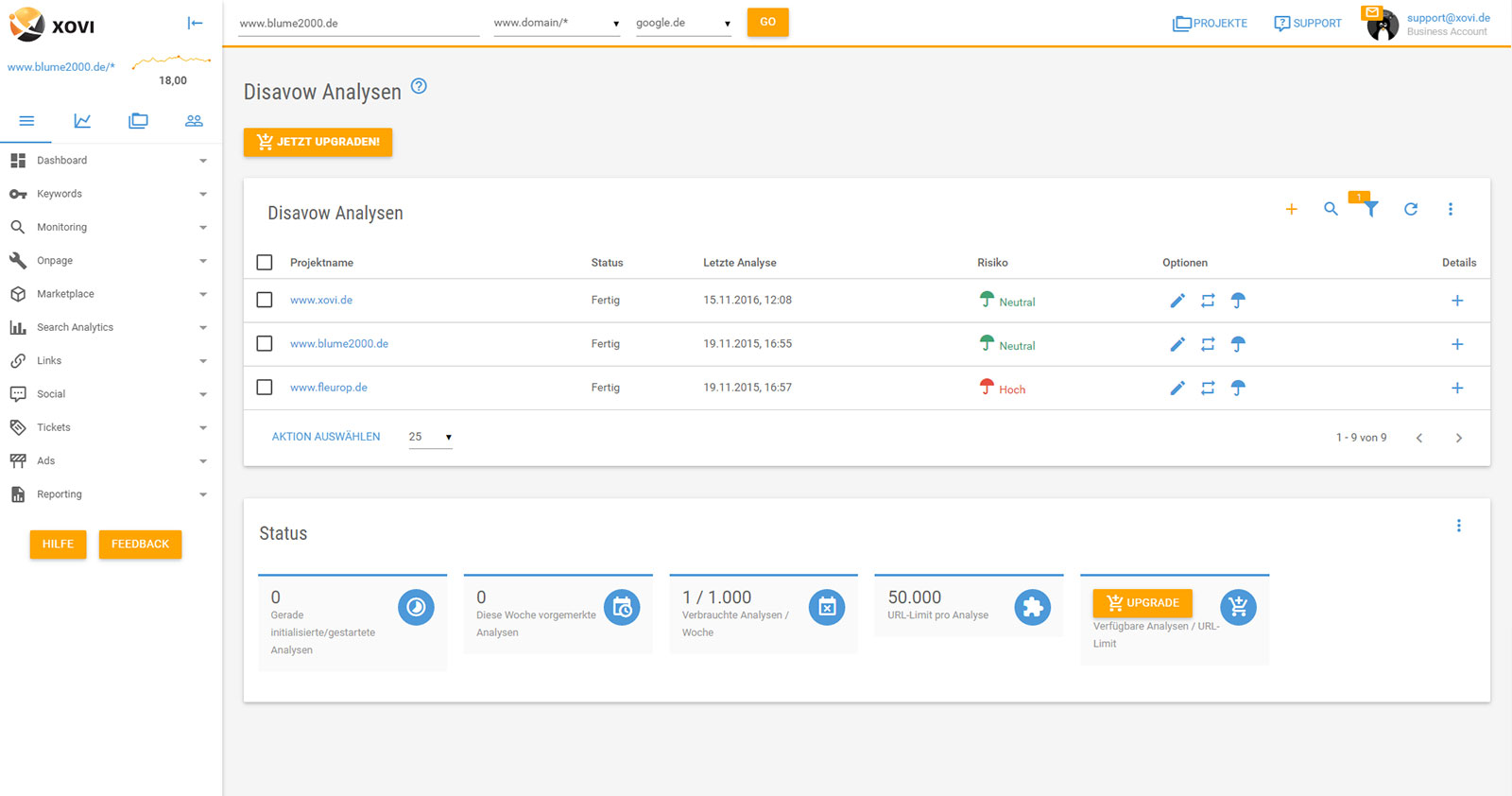Image resolution: width=1512 pixels, height=796 pixels.
Task: Click the scheduled analyses calendar icon
Action: (x=622, y=607)
